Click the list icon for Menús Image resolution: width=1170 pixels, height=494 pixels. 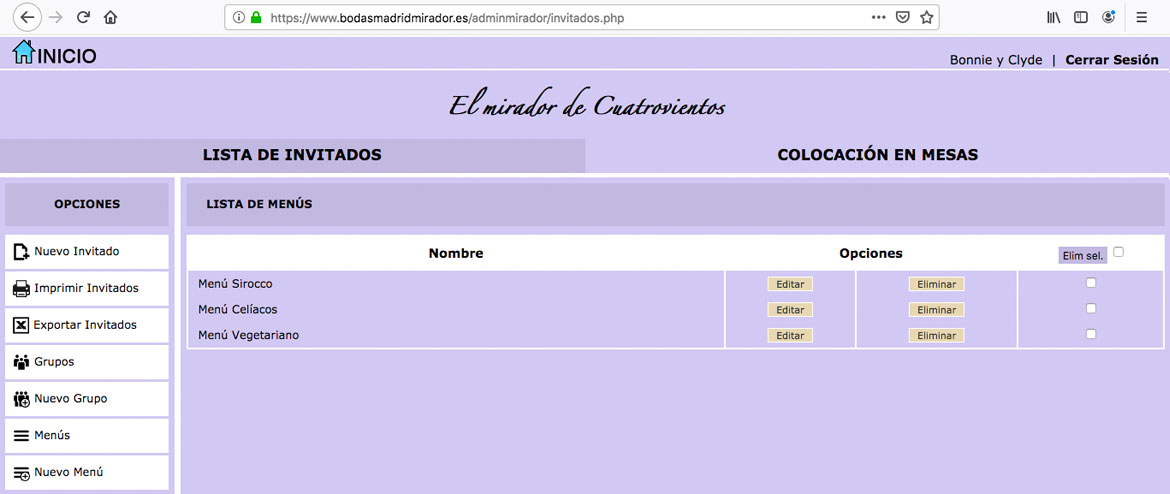pyautogui.click(x=22, y=435)
